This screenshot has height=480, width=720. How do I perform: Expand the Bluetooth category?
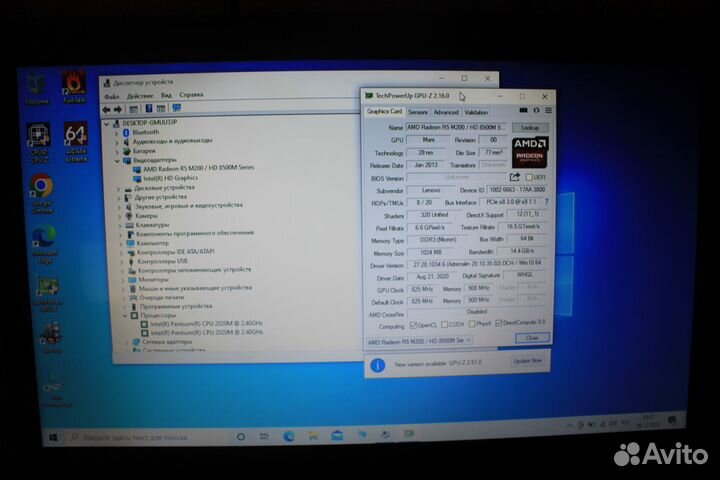116,133
